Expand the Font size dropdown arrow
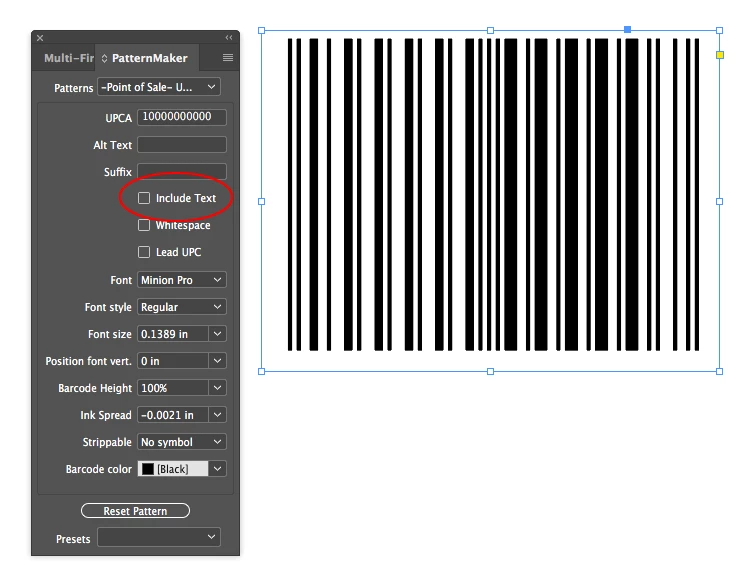The width and height of the screenshot is (745, 579). tap(218, 334)
